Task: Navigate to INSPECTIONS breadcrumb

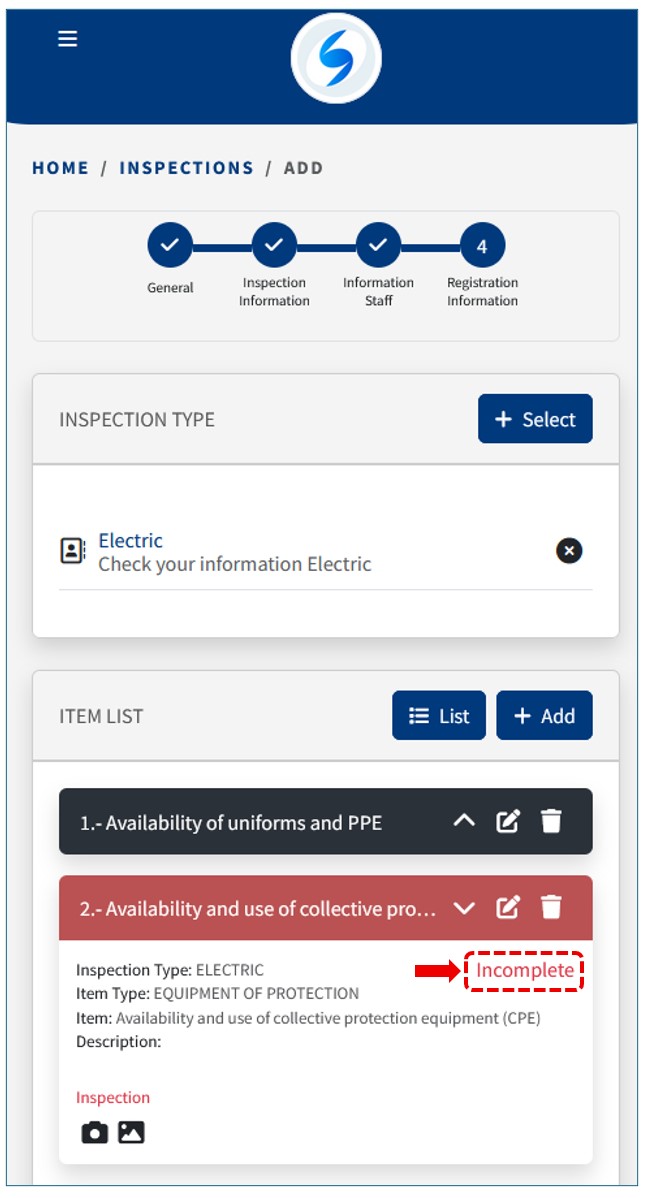Action: pos(186,168)
